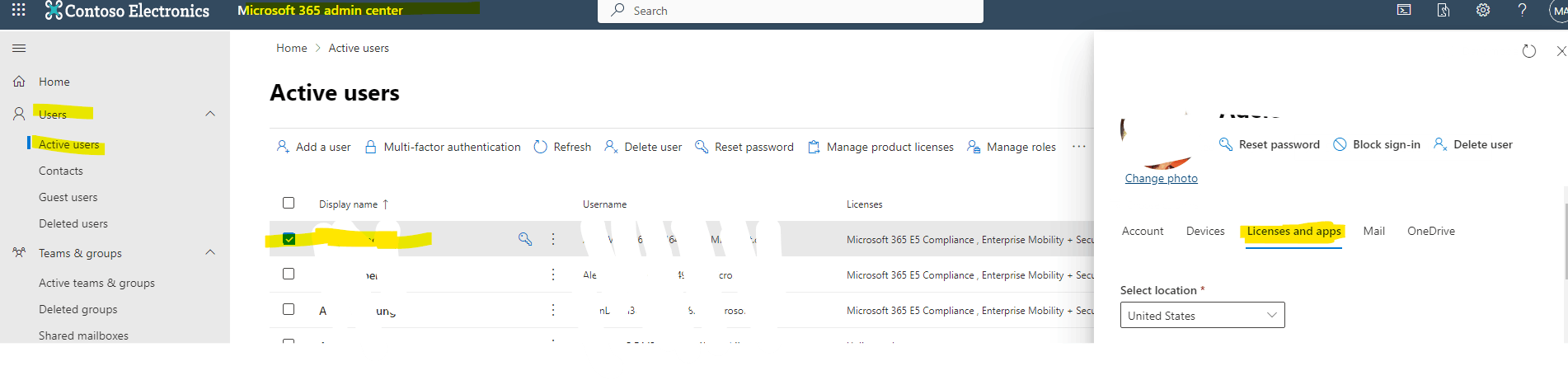Open the document download icon in header
The height and width of the screenshot is (380, 1568).
pos(1443,10)
